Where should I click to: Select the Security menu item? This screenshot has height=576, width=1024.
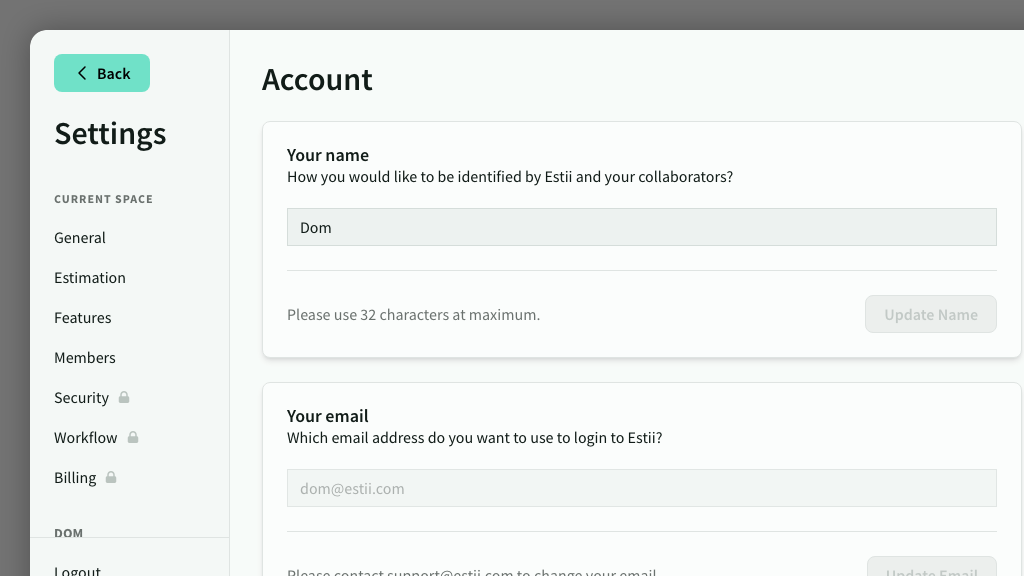point(82,398)
